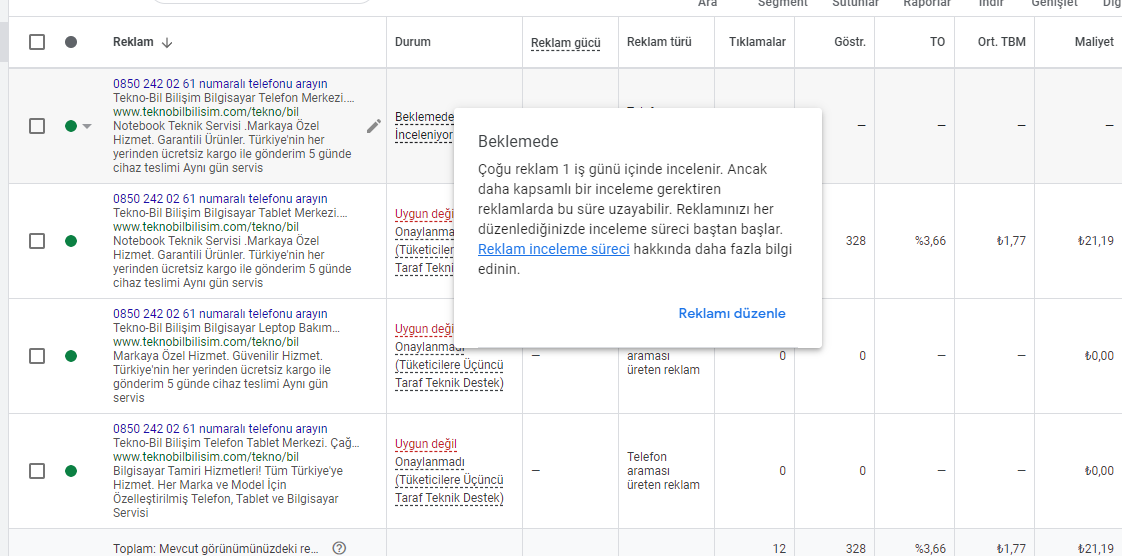Click 'Telefon araması üreten reklam' in last ad row
This screenshot has height=556, width=1132.
pos(663,471)
